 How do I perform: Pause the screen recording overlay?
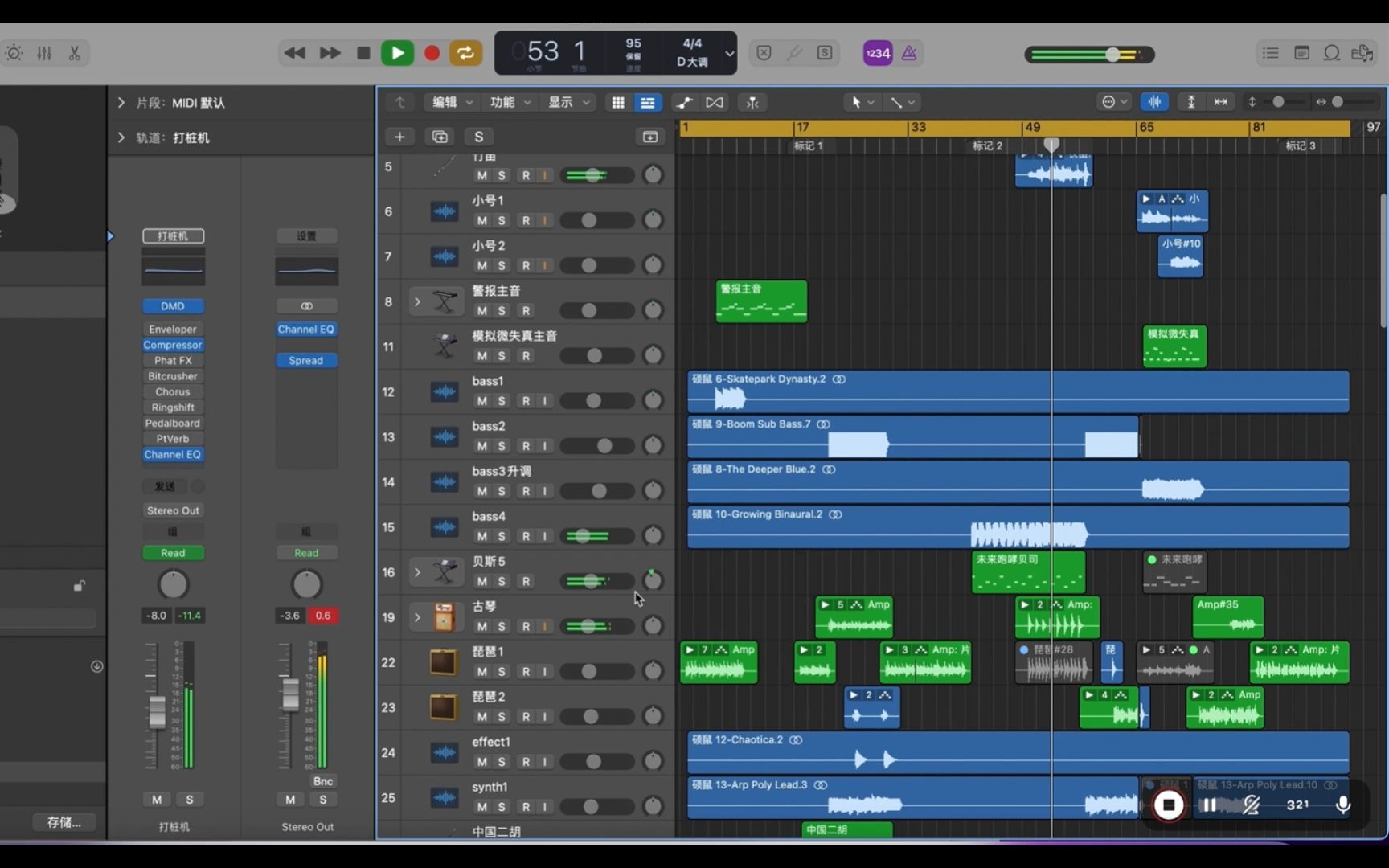(1209, 805)
